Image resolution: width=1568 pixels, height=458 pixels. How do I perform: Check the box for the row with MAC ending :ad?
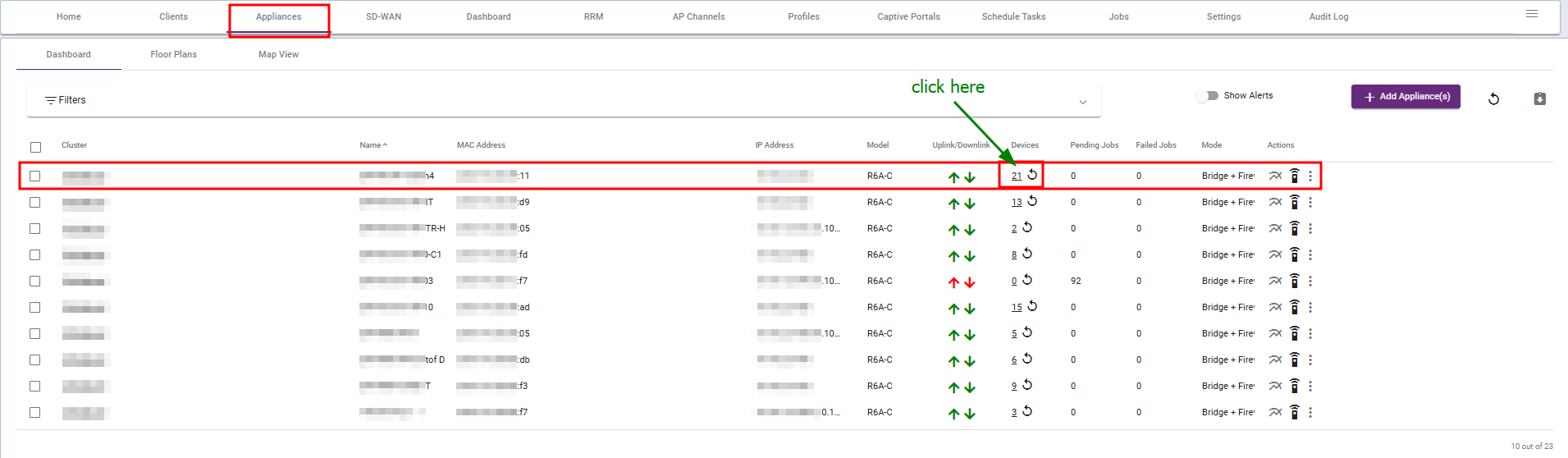35,307
